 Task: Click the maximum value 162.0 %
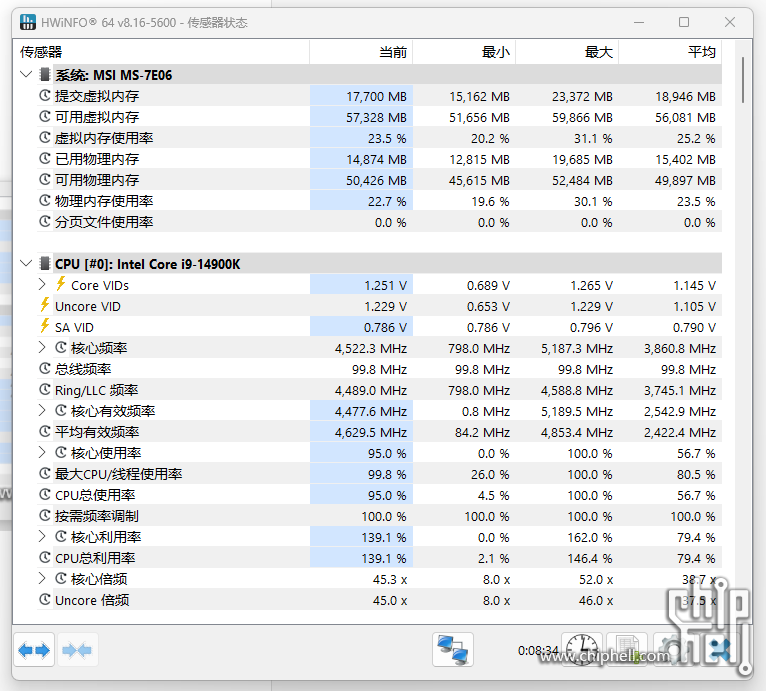coord(590,538)
